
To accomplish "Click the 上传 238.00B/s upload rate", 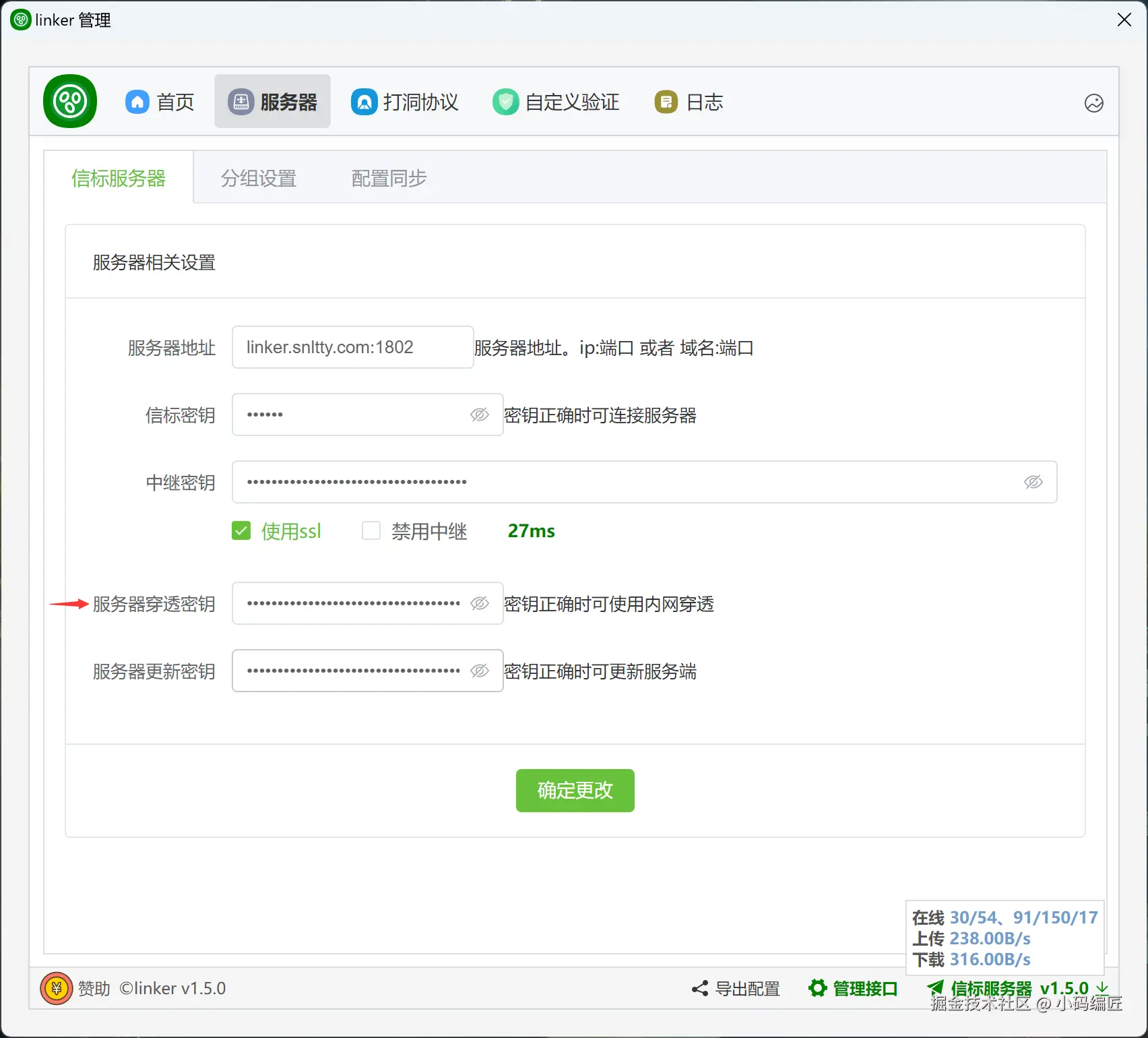I will coord(971,938).
